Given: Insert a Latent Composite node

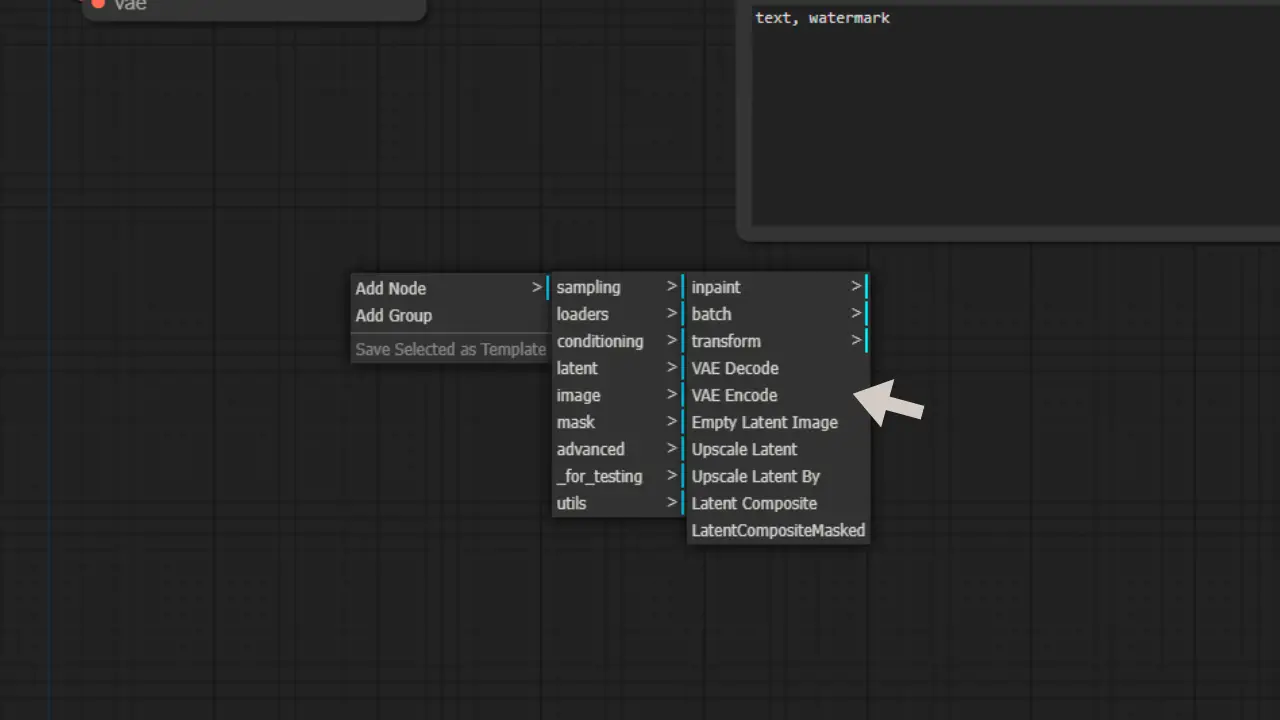Looking at the screenshot, I should tap(777, 503).
